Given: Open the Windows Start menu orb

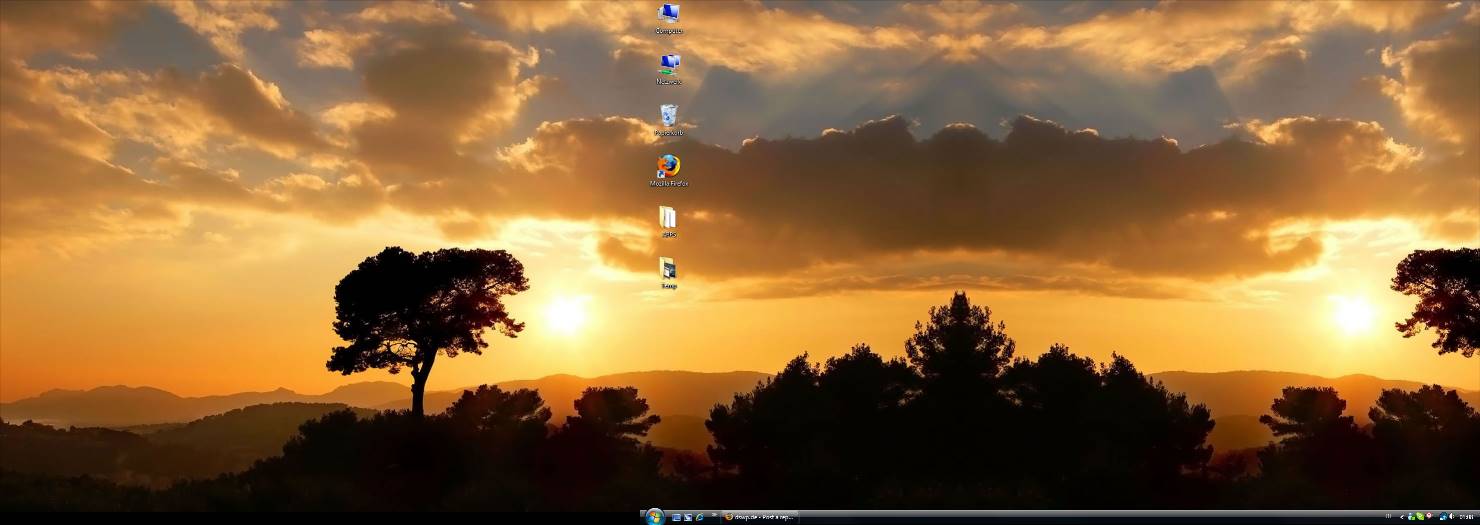Looking at the screenshot, I should tap(655, 517).
